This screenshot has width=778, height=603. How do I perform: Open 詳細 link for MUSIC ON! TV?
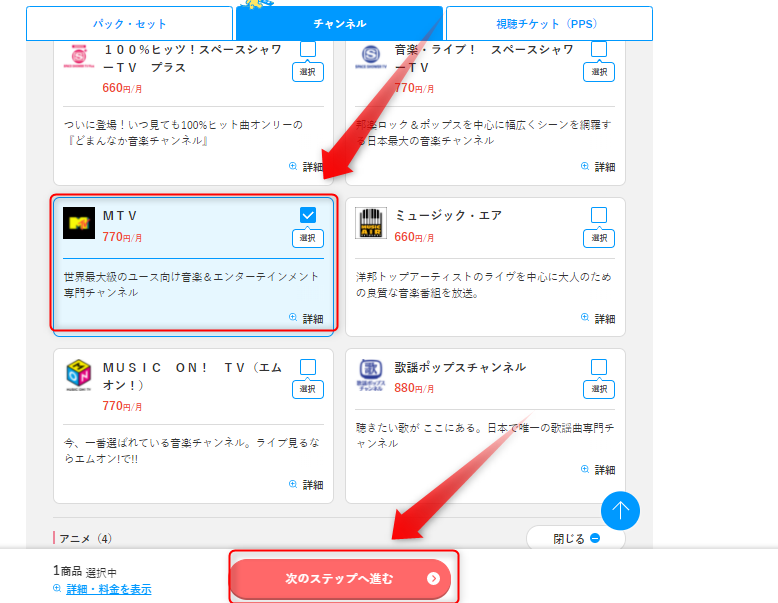pos(307,485)
